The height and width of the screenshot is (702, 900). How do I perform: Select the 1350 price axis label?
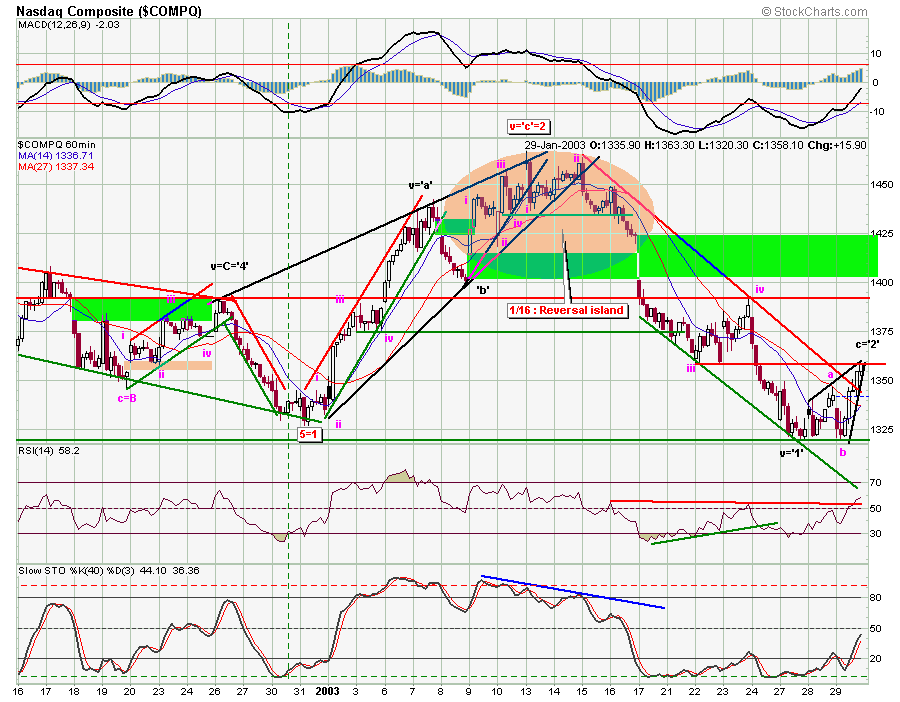point(882,381)
